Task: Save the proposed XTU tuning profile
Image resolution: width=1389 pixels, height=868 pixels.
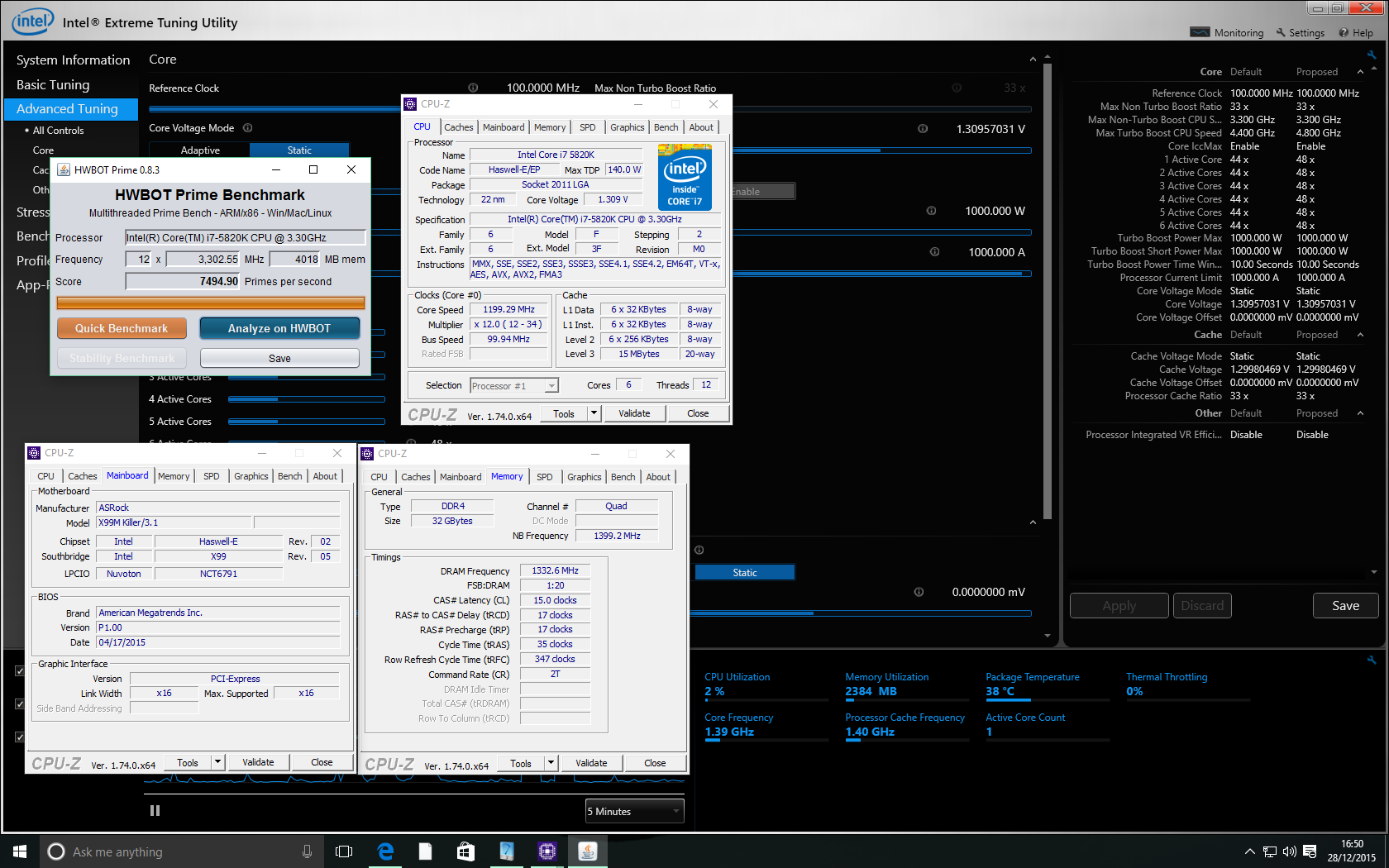Action: tap(1345, 605)
